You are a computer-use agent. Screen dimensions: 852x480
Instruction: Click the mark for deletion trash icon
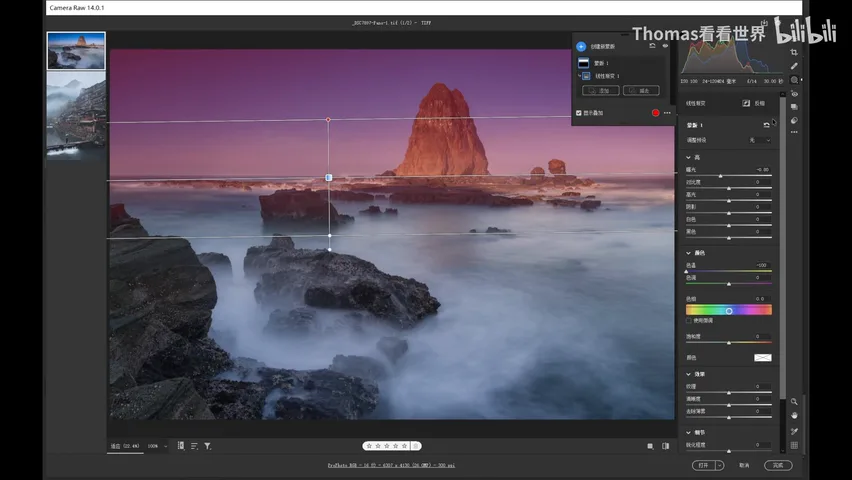click(416, 446)
